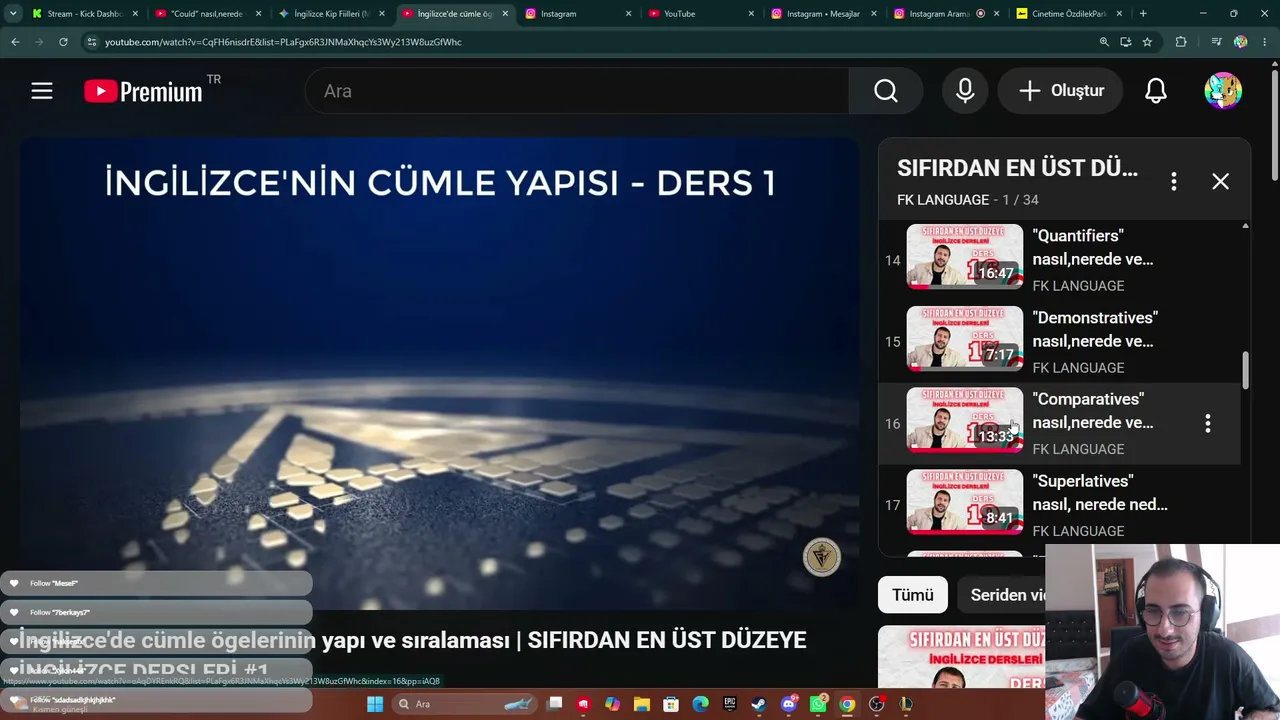Play video 14 "Quantifiers" thumbnail

965,256
